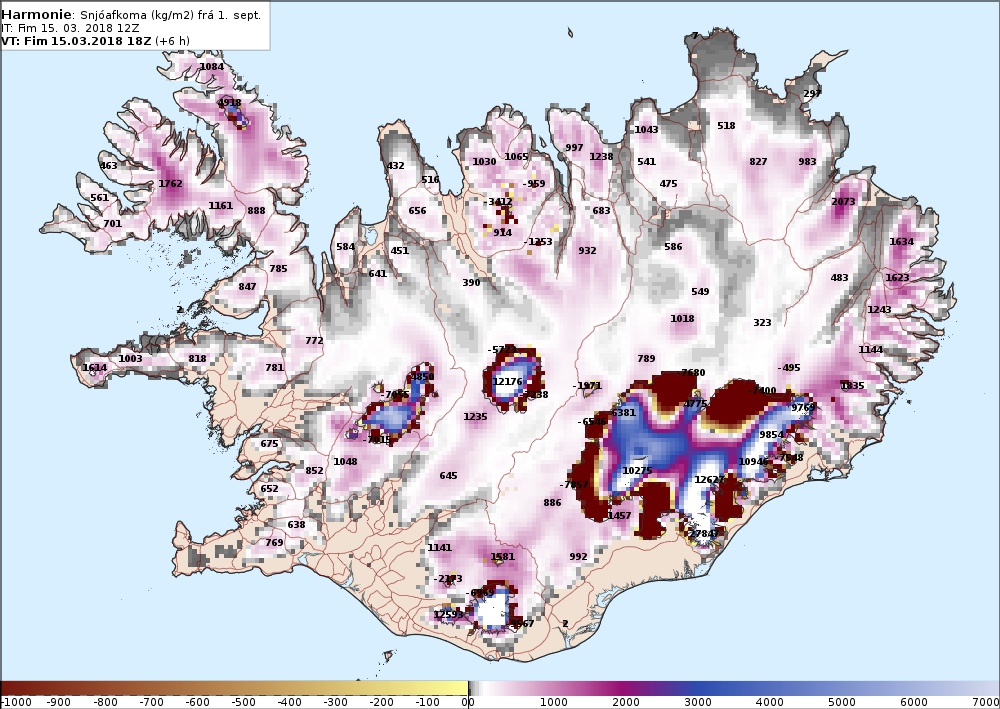Click the Harmonie title in the header box
Screen dimensions: 1000x709
pyautogui.click(x=37, y=15)
